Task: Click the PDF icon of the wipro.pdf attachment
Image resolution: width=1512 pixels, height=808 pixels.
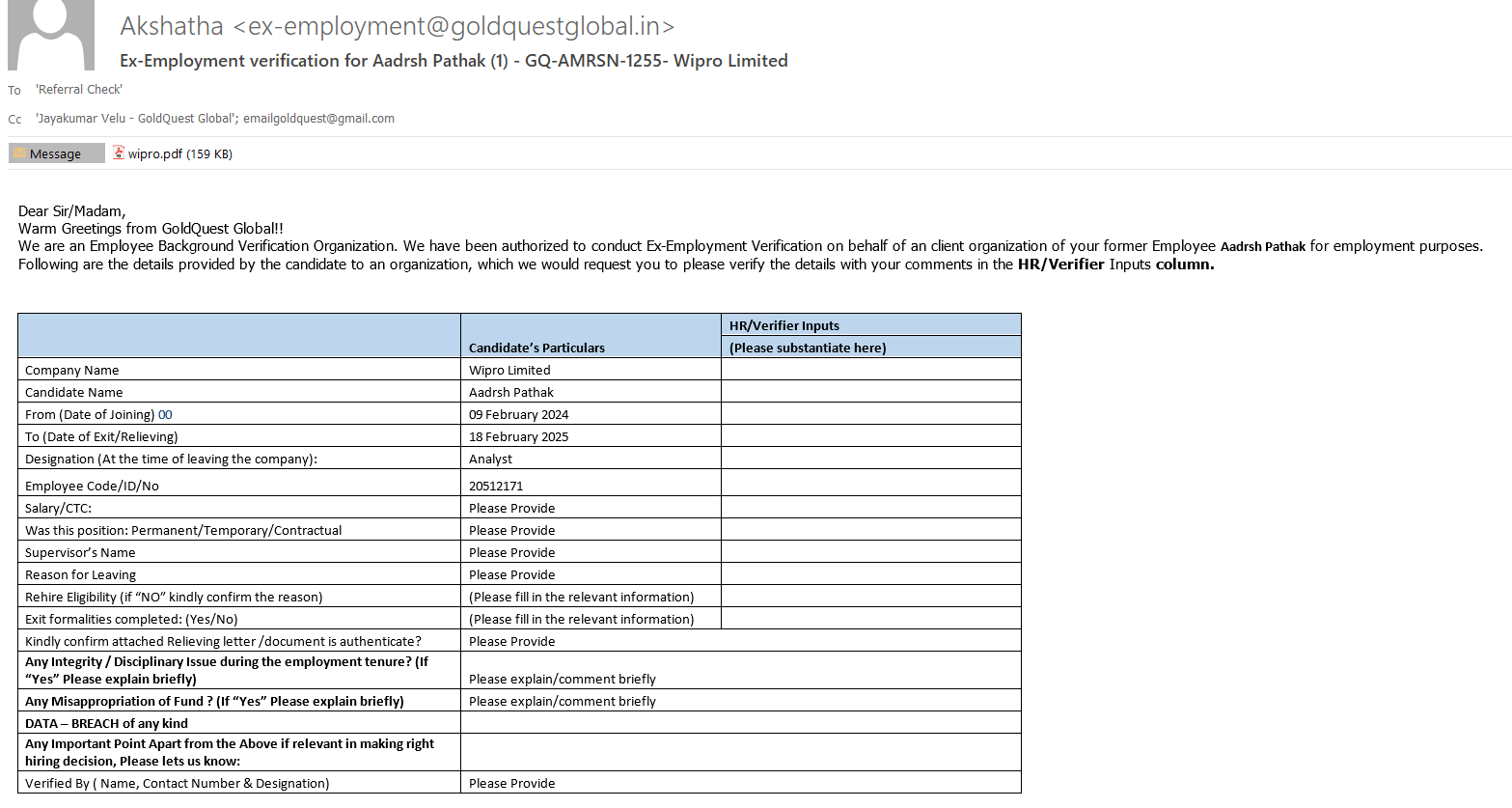Action: click(119, 153)
